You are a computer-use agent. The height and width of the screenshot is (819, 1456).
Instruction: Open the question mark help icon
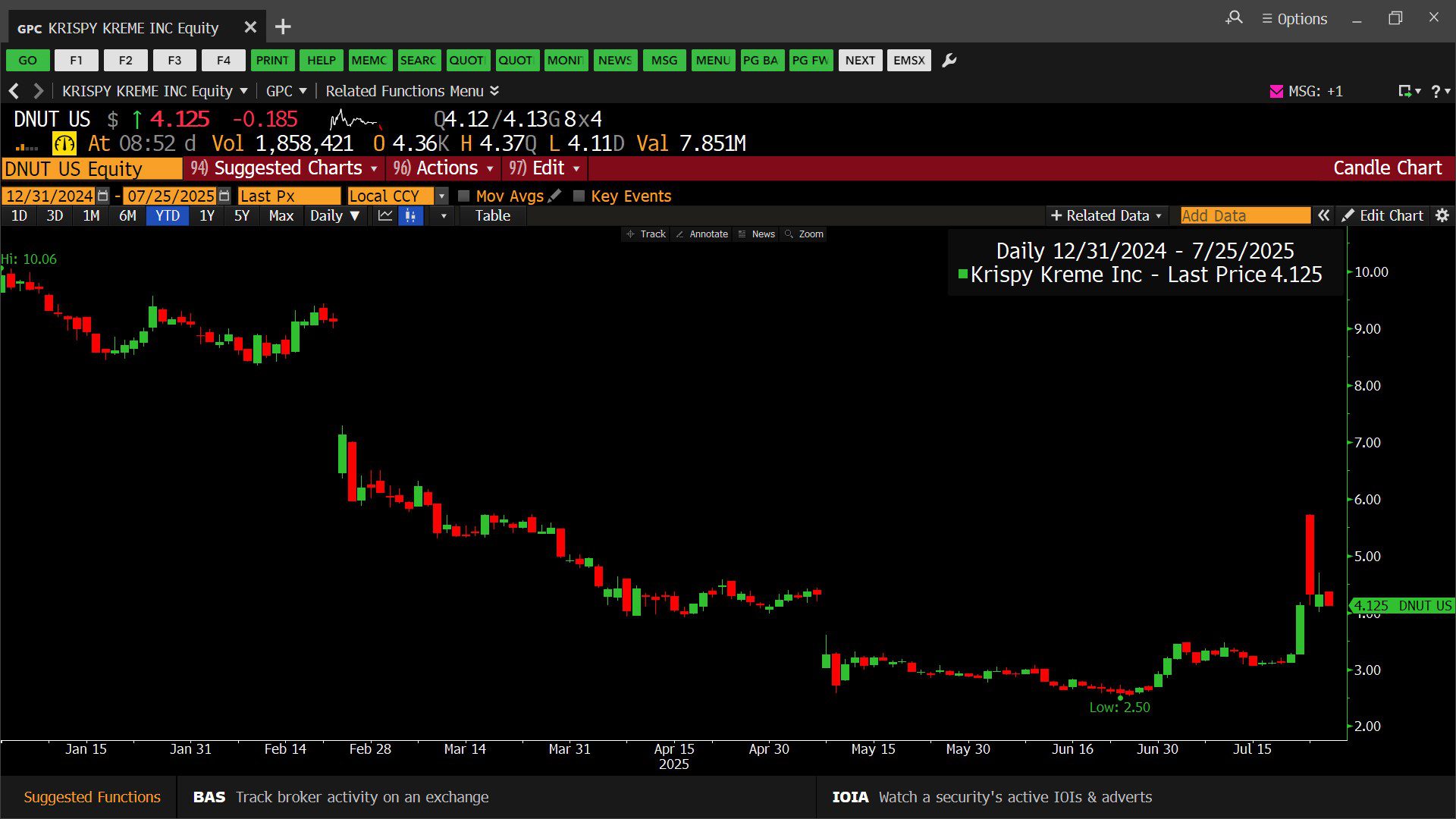click(x=1440, y=91)
